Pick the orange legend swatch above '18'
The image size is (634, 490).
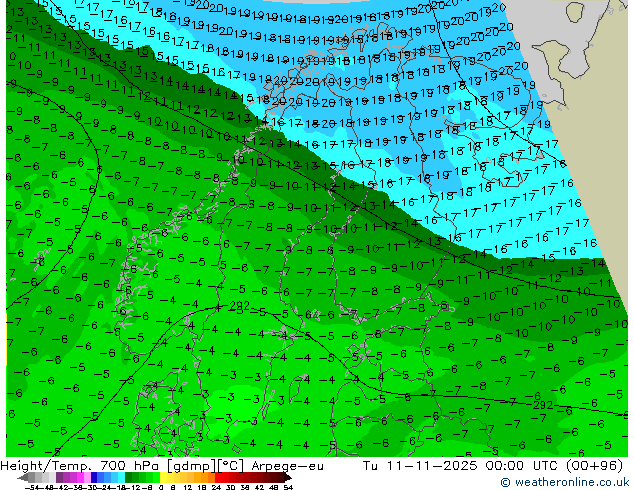(205, 478)
